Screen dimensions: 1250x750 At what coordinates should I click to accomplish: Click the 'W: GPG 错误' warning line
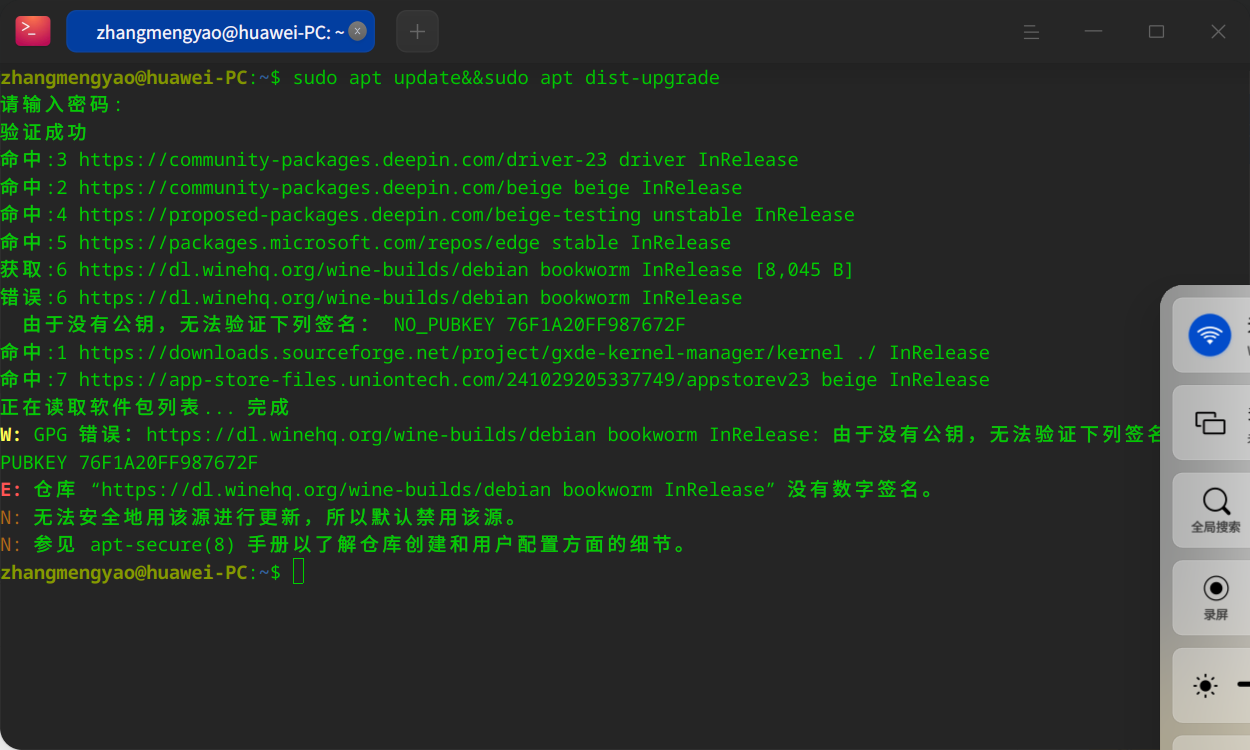point(580,435)
